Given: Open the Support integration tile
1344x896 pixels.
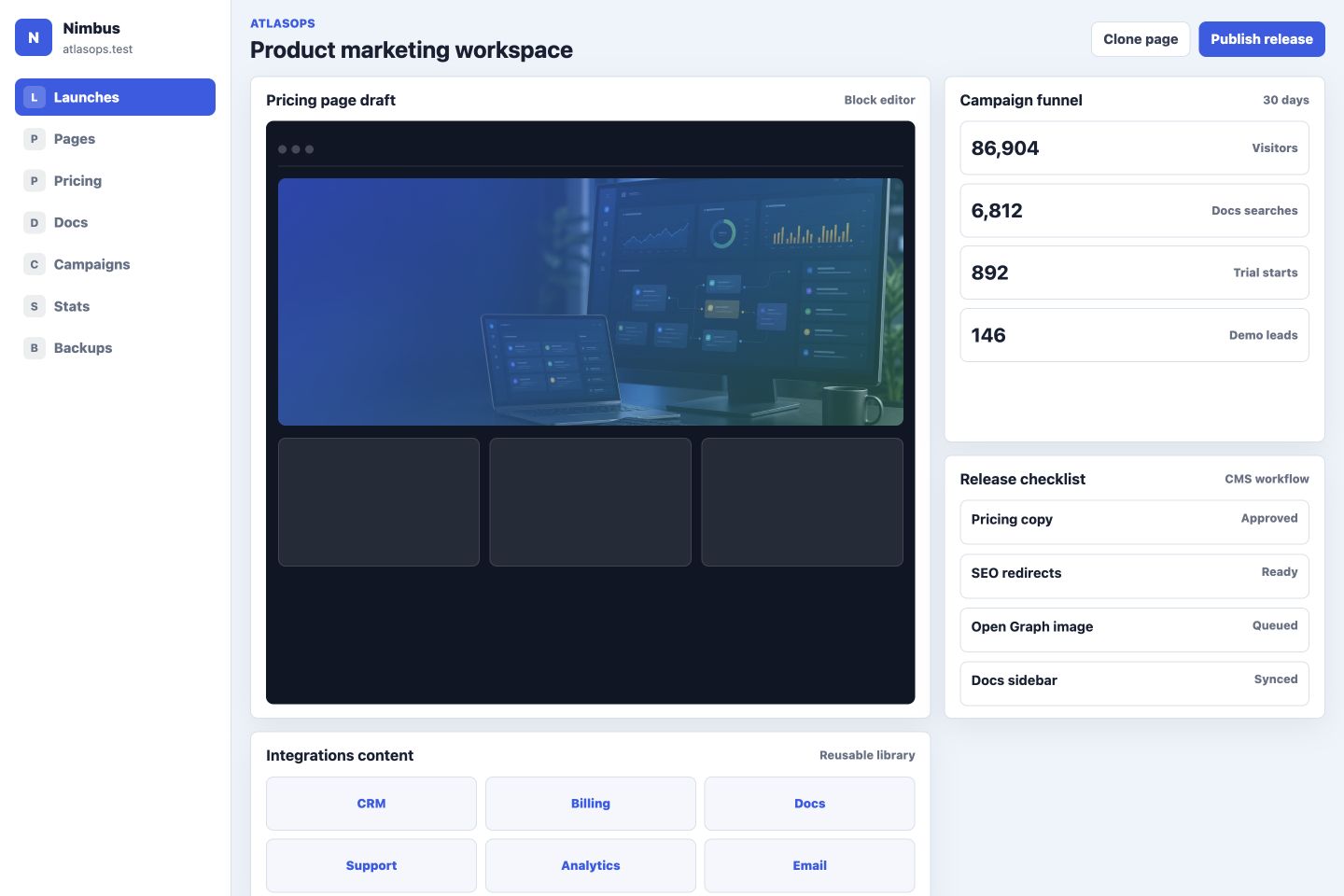Looking at the screenshot, I should click(371, 866).
